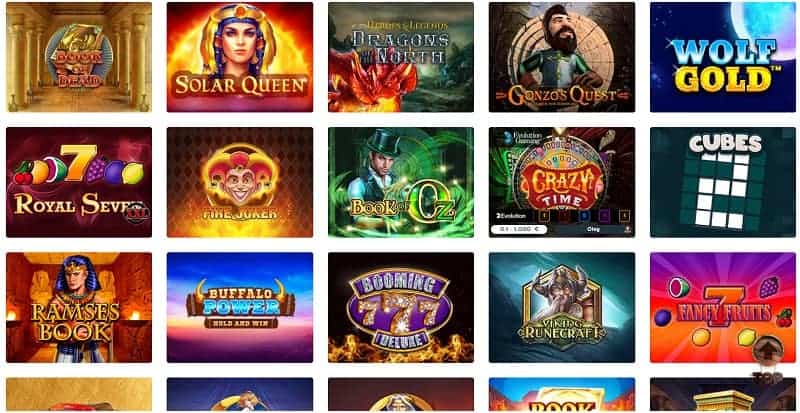Play the Viking Runecraft slot
800x413 pixels.
tap(562, 307)
